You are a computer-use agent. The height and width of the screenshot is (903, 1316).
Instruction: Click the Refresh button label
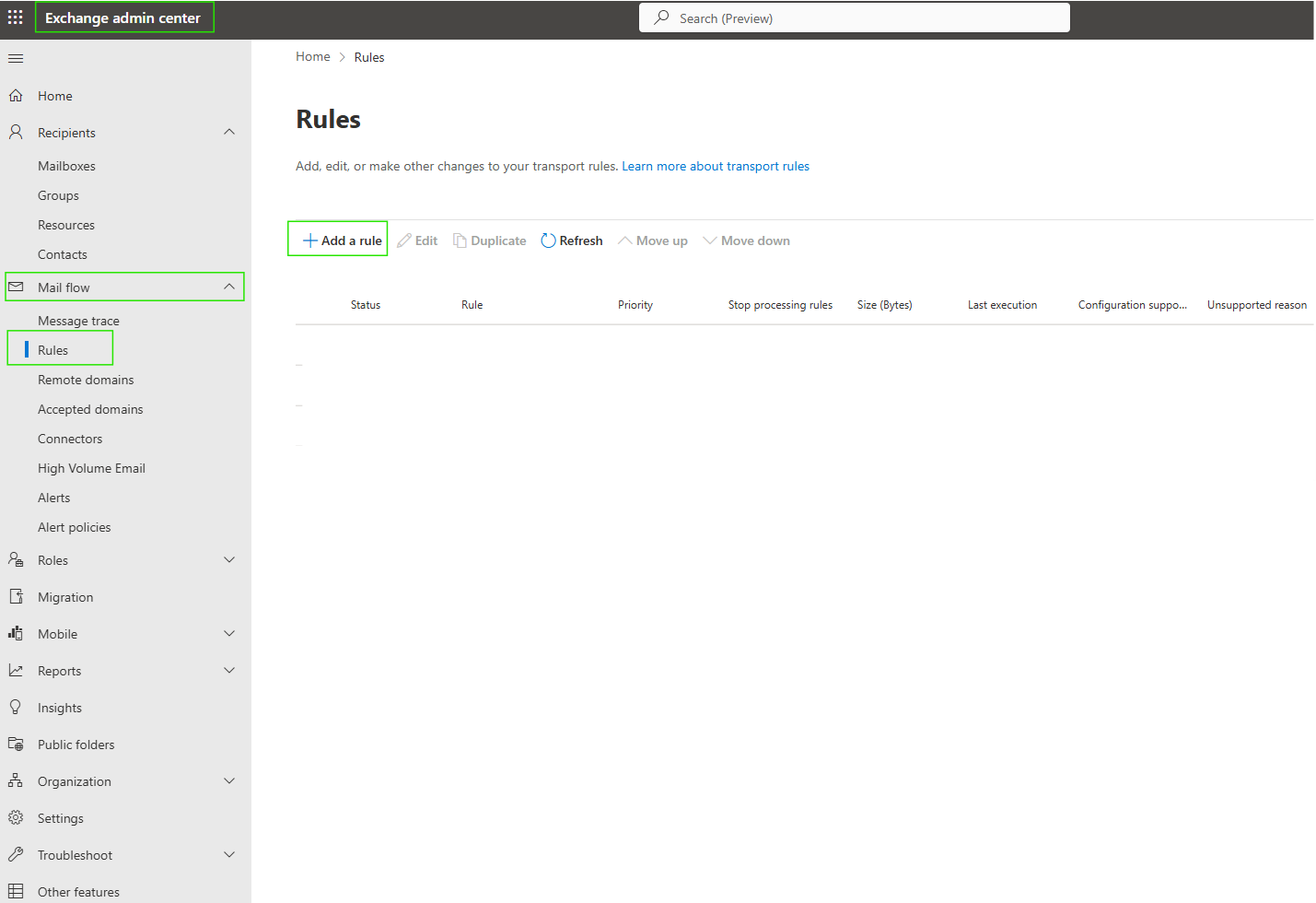[581, 240]
